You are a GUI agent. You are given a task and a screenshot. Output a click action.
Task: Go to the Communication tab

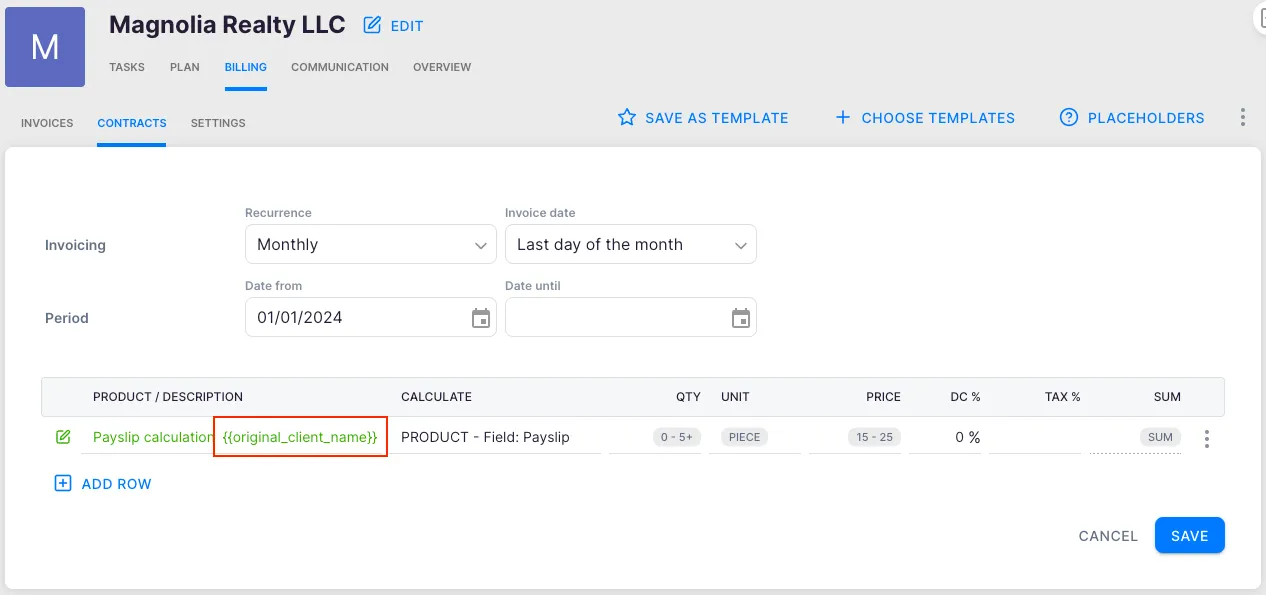coord(340,67)
